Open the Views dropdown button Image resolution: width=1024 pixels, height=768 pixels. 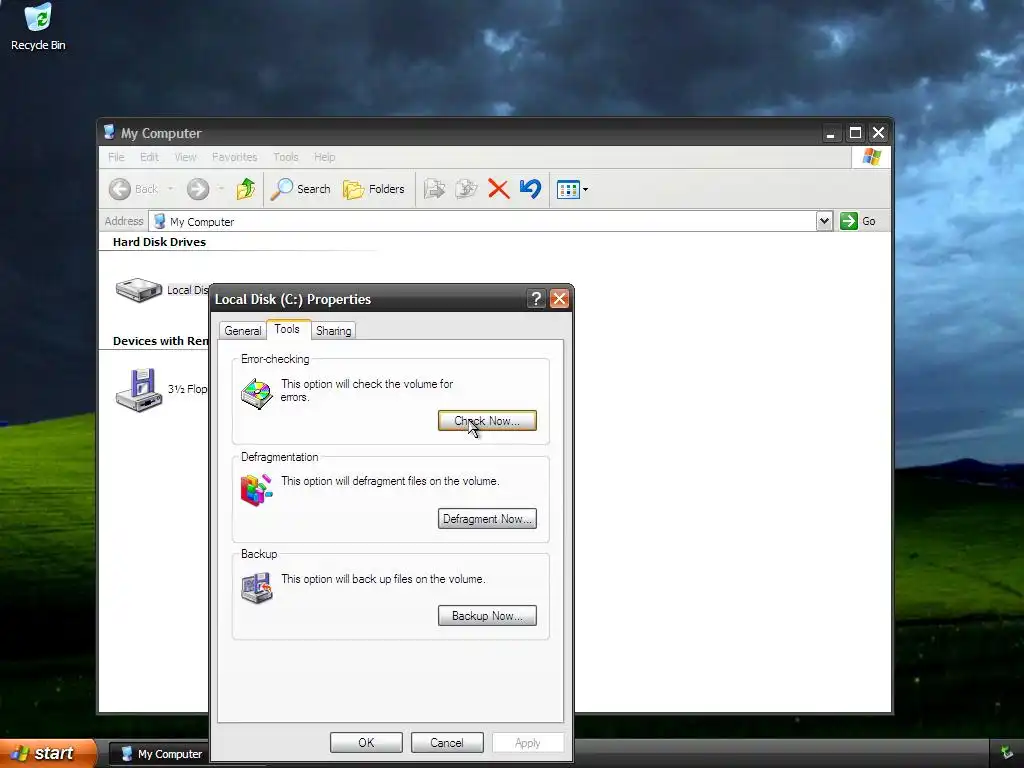tap(572, 189)
